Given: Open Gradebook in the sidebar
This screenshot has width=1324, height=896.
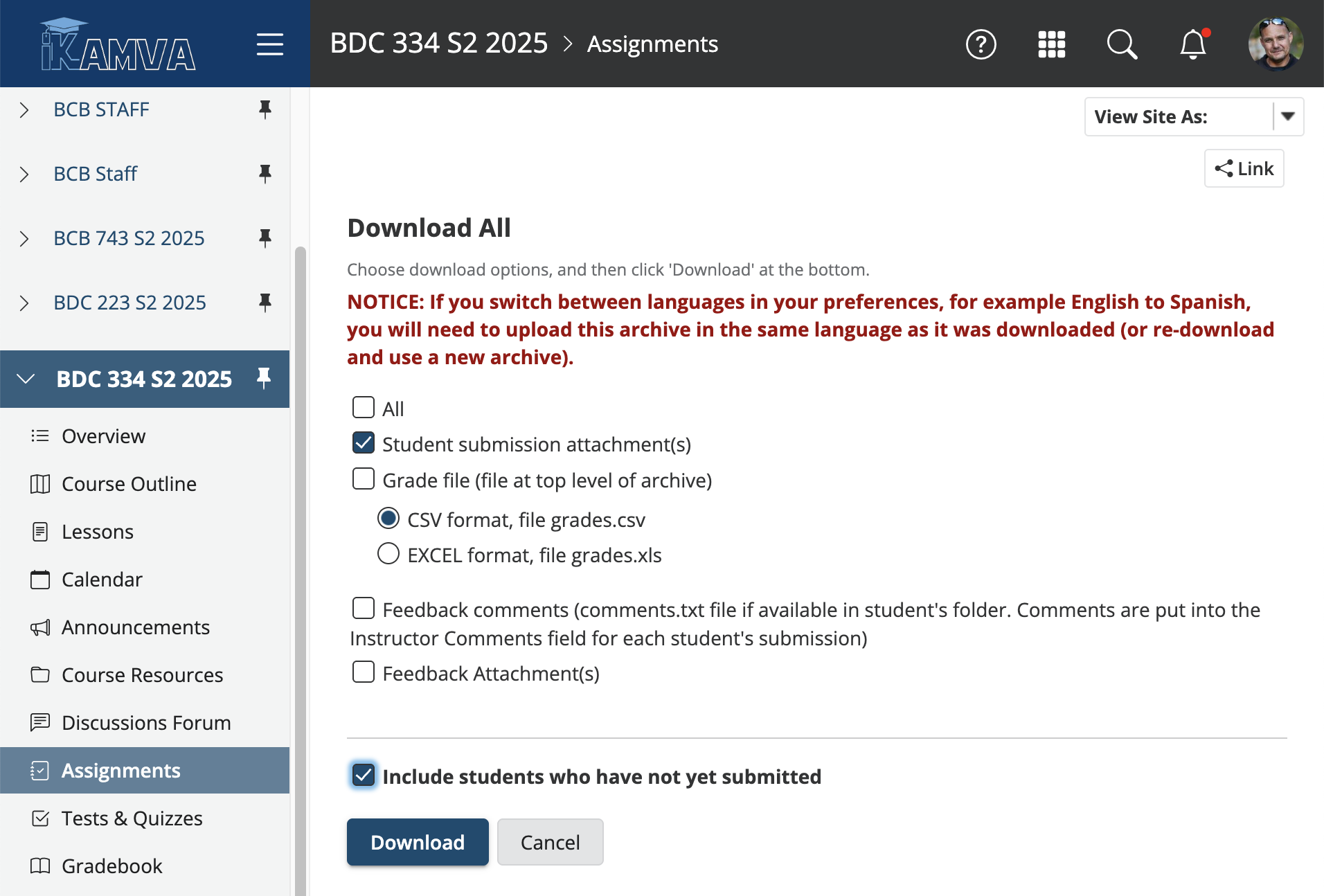Looking at the screenshot, I should coord(111,866).
